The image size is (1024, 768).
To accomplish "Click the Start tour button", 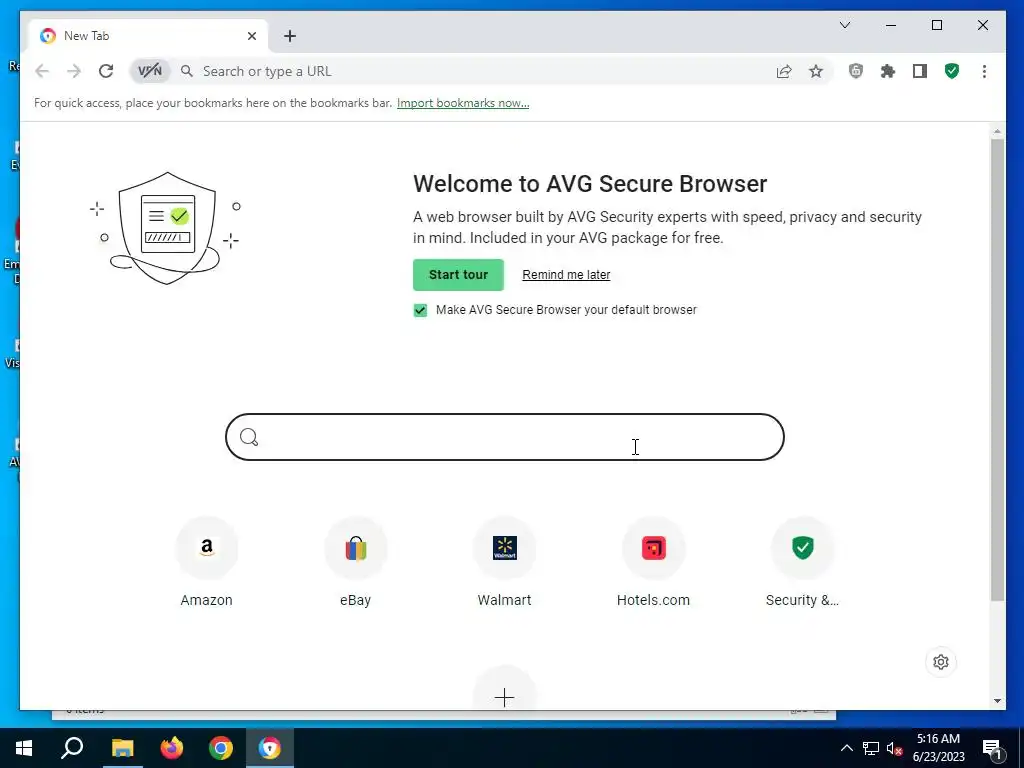I will coord(458,275).
